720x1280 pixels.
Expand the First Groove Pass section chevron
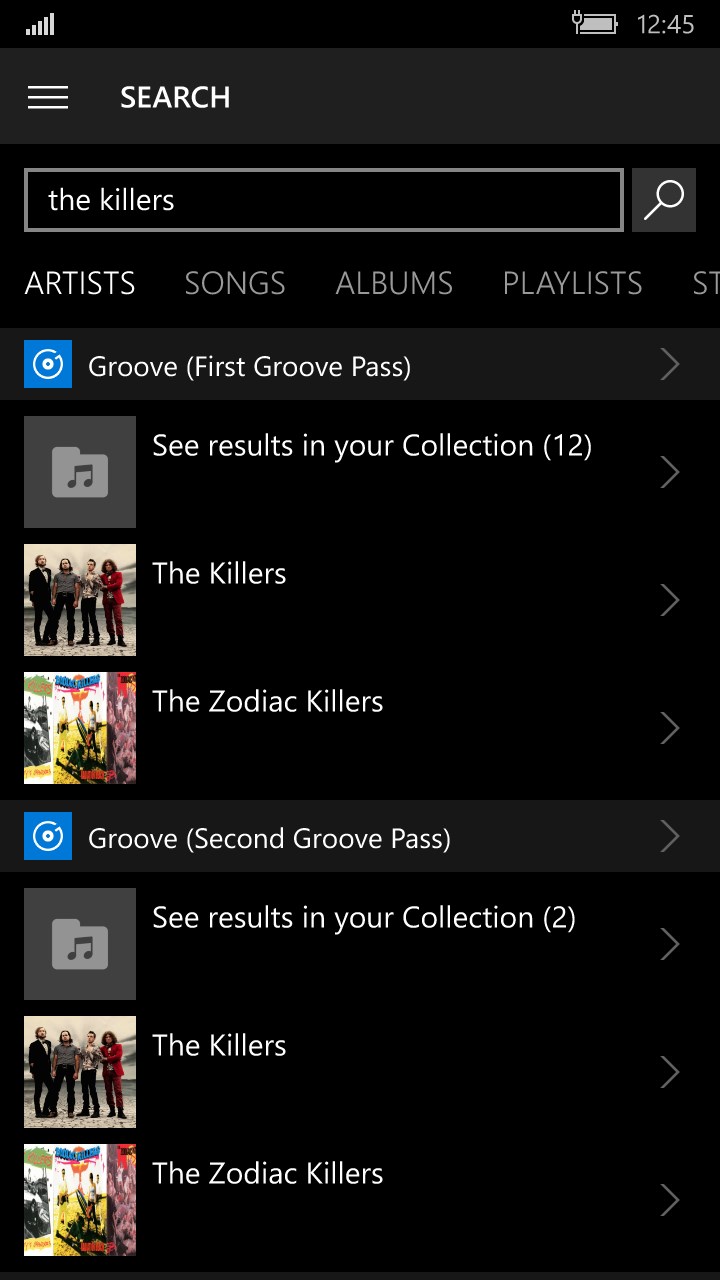tap(670, 365)
